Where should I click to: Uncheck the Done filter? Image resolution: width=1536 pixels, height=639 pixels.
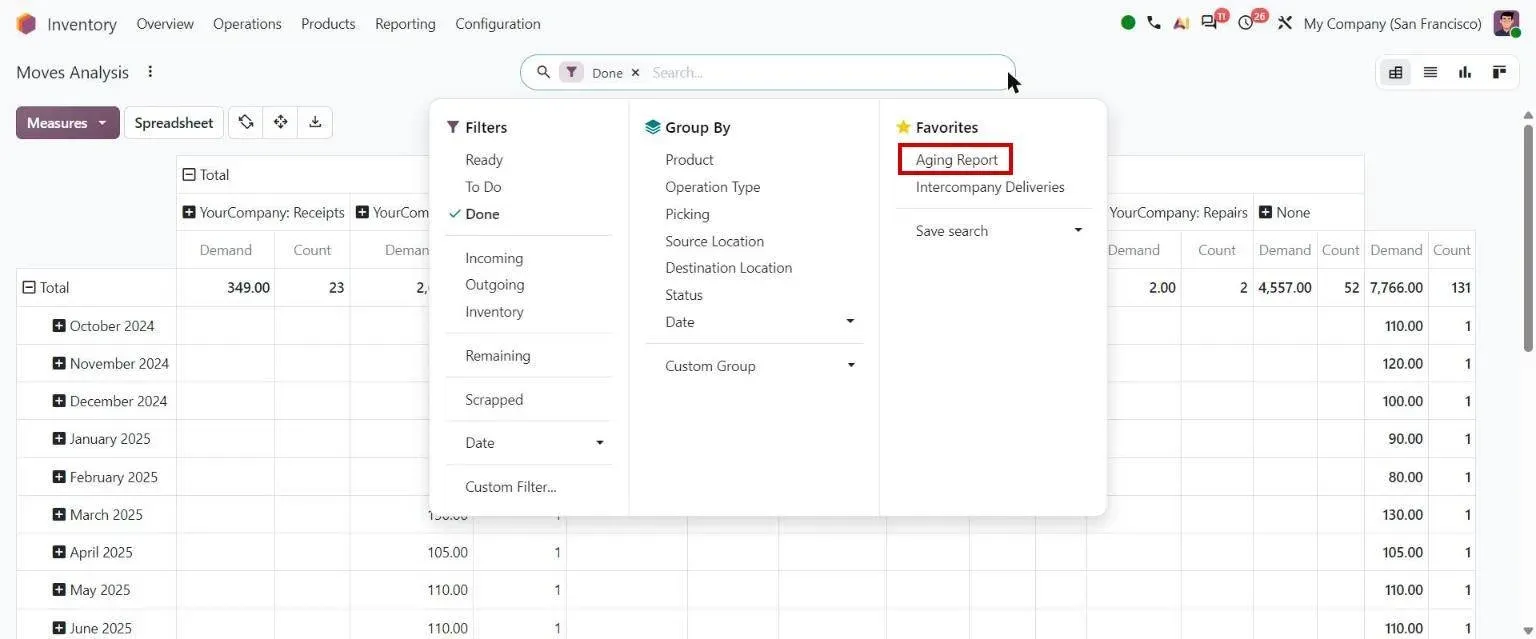coord(482,214)
